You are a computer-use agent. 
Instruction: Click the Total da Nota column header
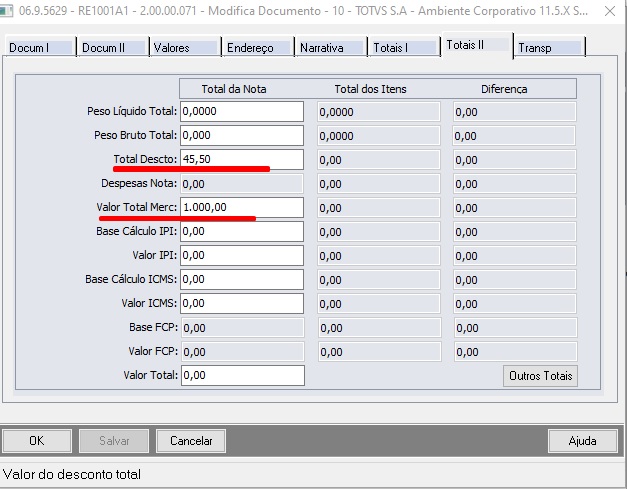pos(234,89)
